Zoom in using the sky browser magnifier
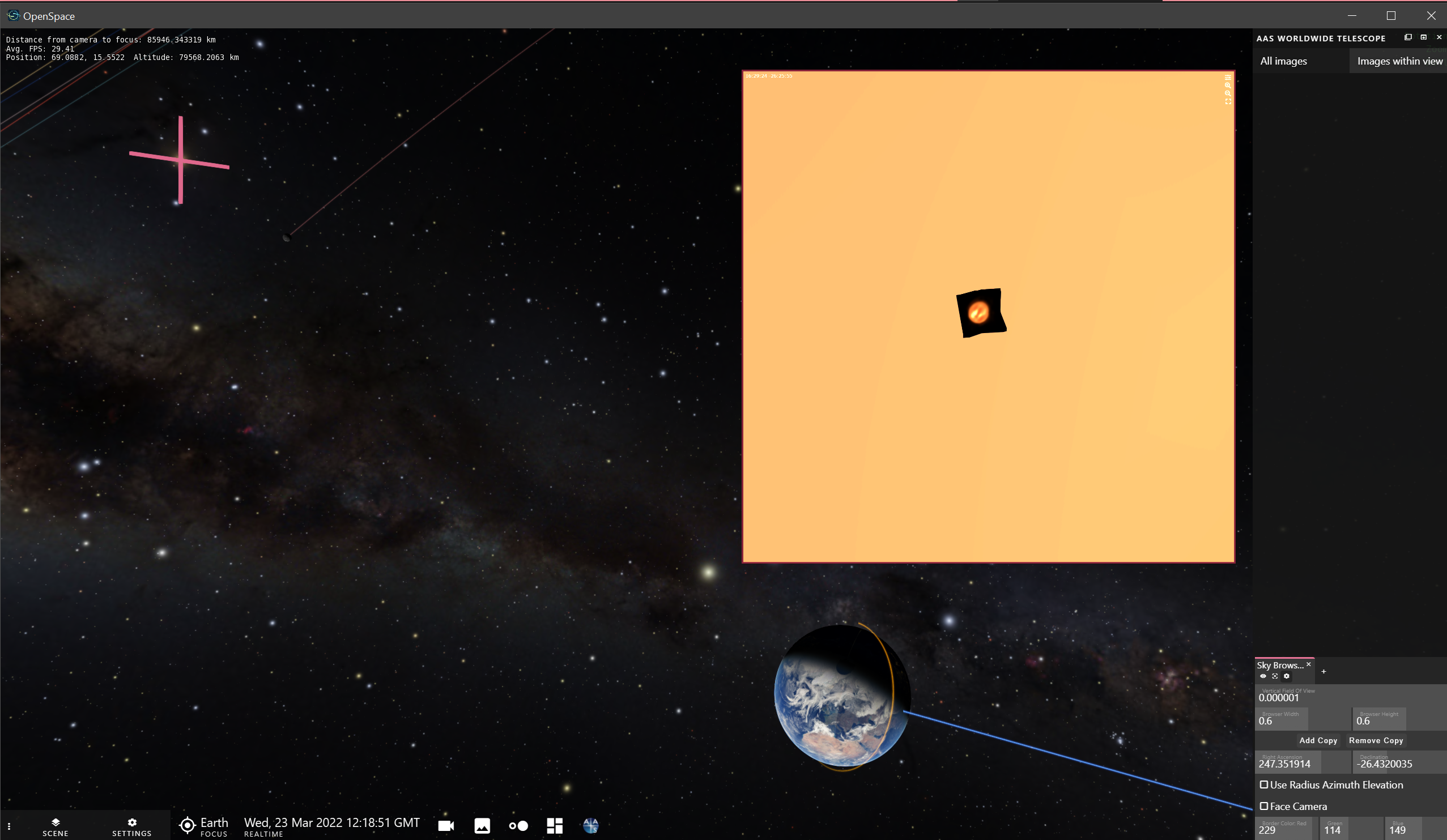The height and width of the screenshot is (840, 1447). (x=1228, y=86)
